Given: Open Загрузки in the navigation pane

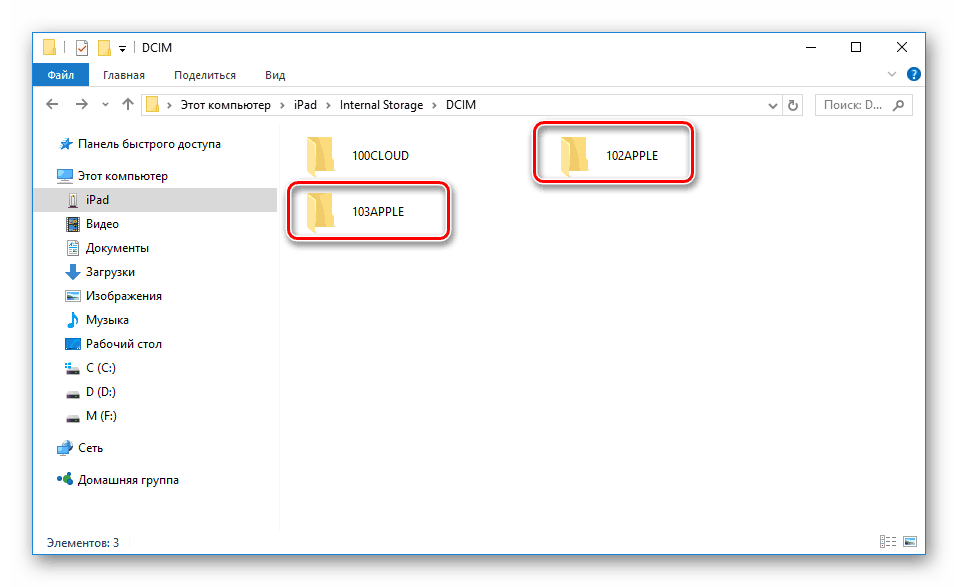Looking at the screenshot, I should [100, 272].
